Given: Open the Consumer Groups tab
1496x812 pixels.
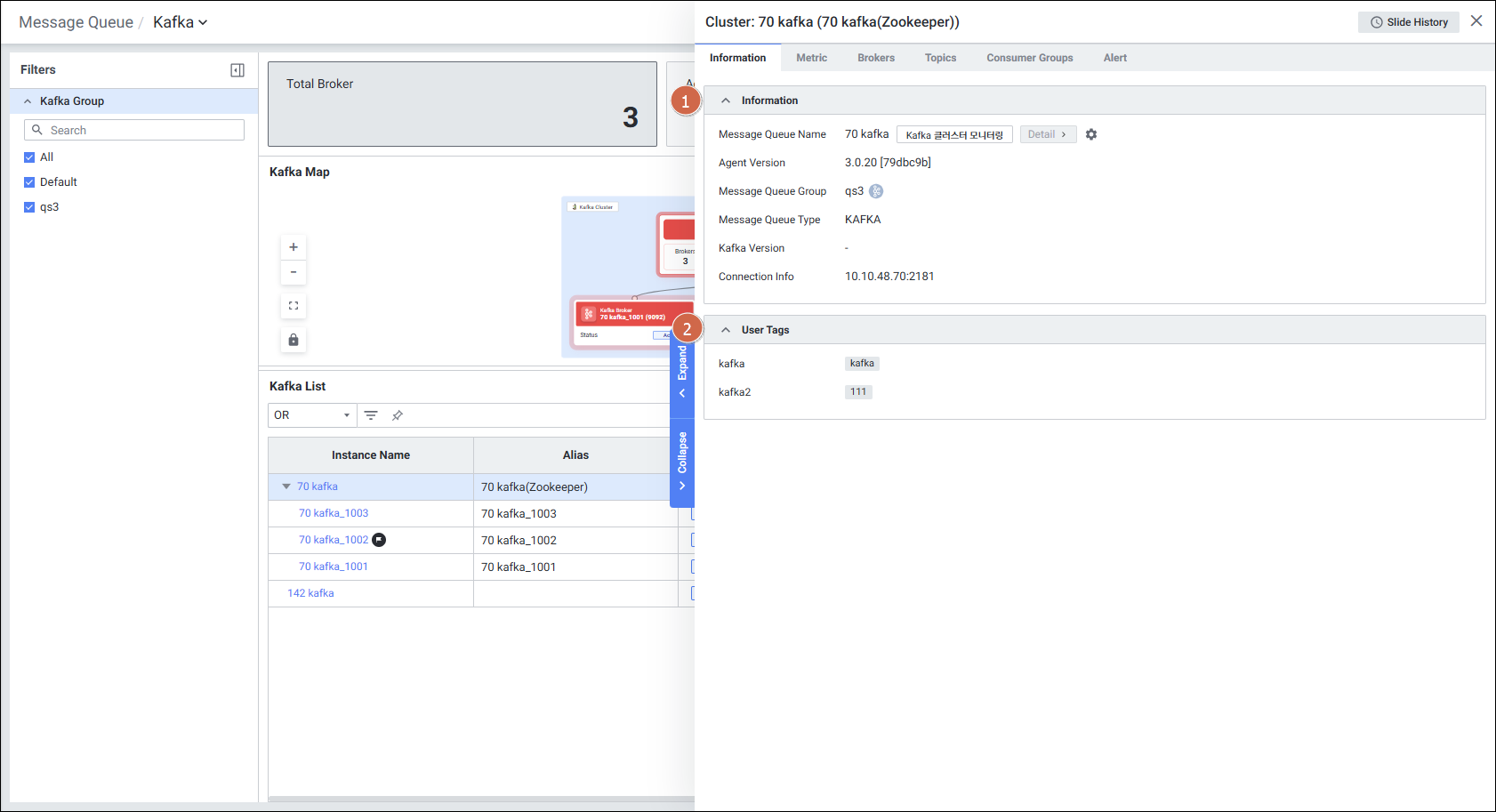Looking at the screenshot, I should point(1029,58).
